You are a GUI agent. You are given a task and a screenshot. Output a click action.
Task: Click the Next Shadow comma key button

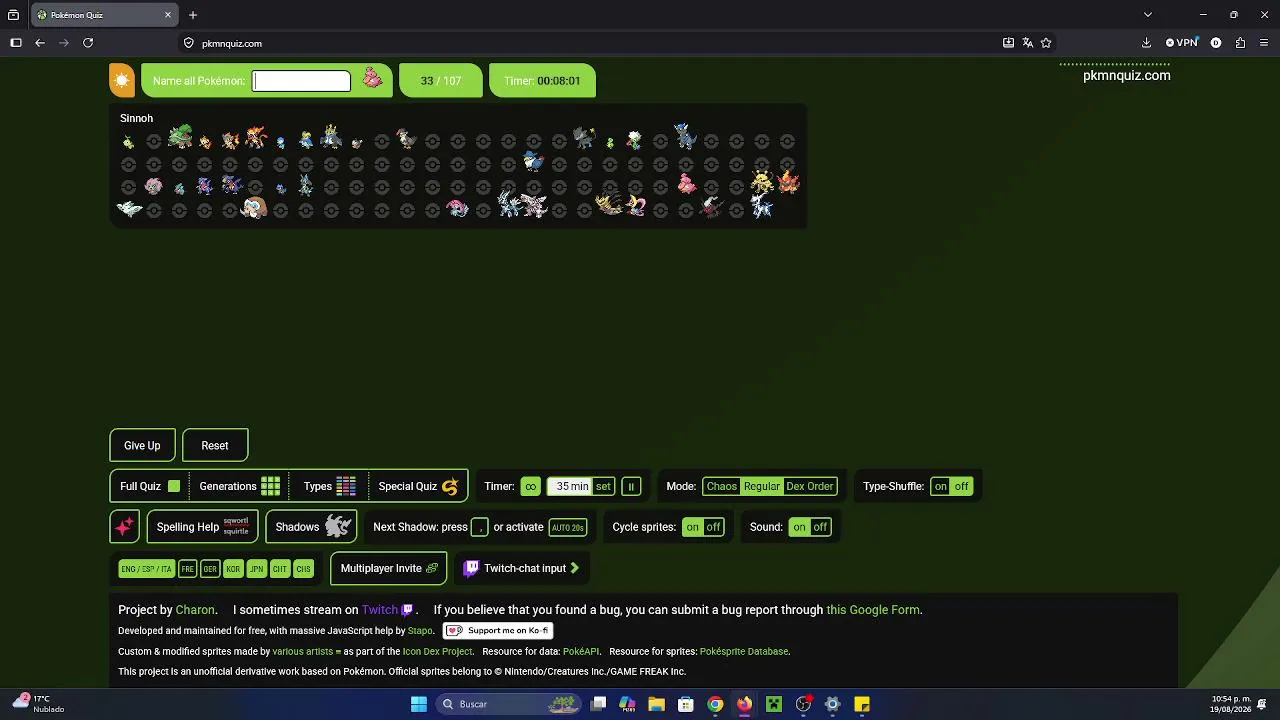click(480, 527)
